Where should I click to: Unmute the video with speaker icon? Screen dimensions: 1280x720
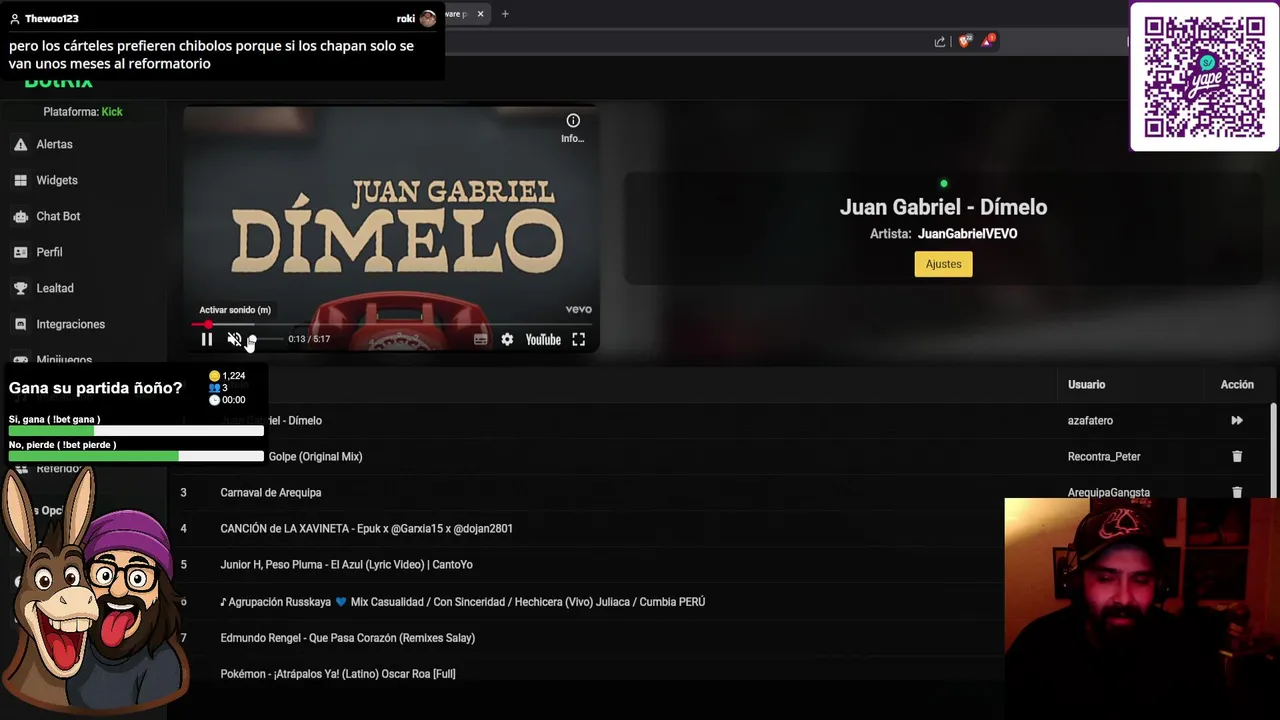pyautogui.click(x=234, y=339)
